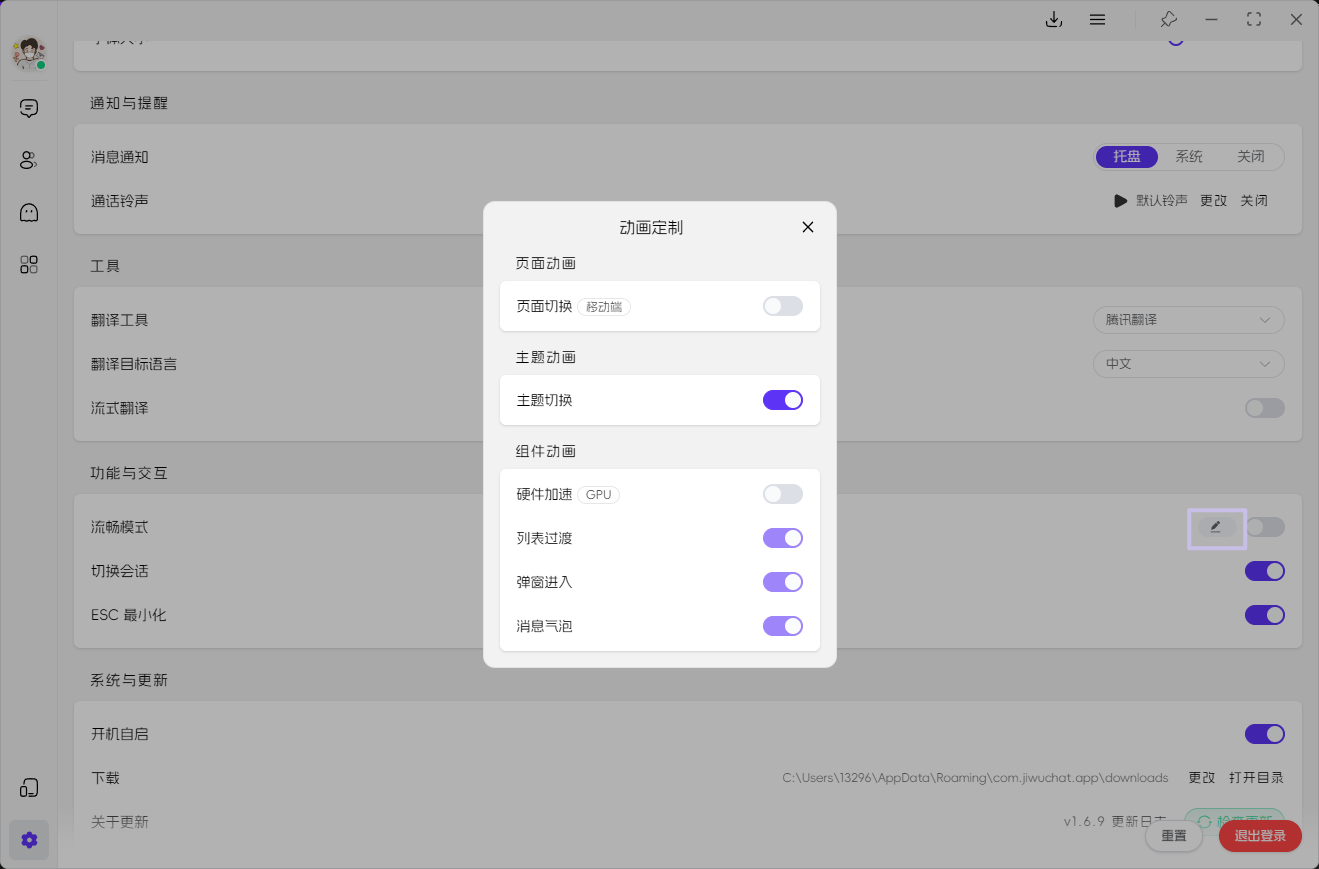This screenshot has width=1319, height=869.
Task: Click the GPU tag
Action: point(598,495)
